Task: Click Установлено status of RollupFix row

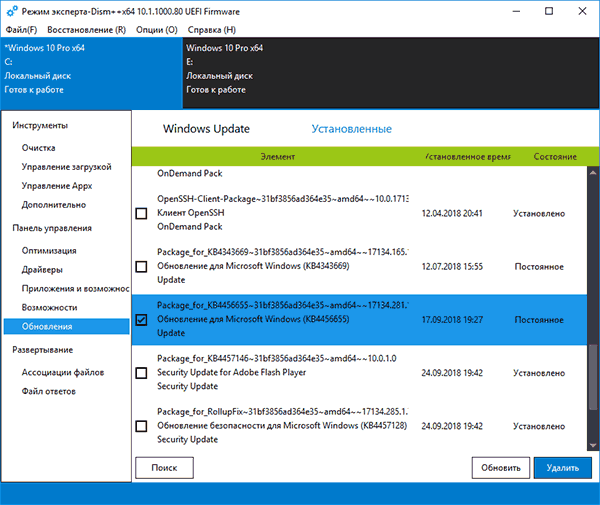Action: [539, 426]
